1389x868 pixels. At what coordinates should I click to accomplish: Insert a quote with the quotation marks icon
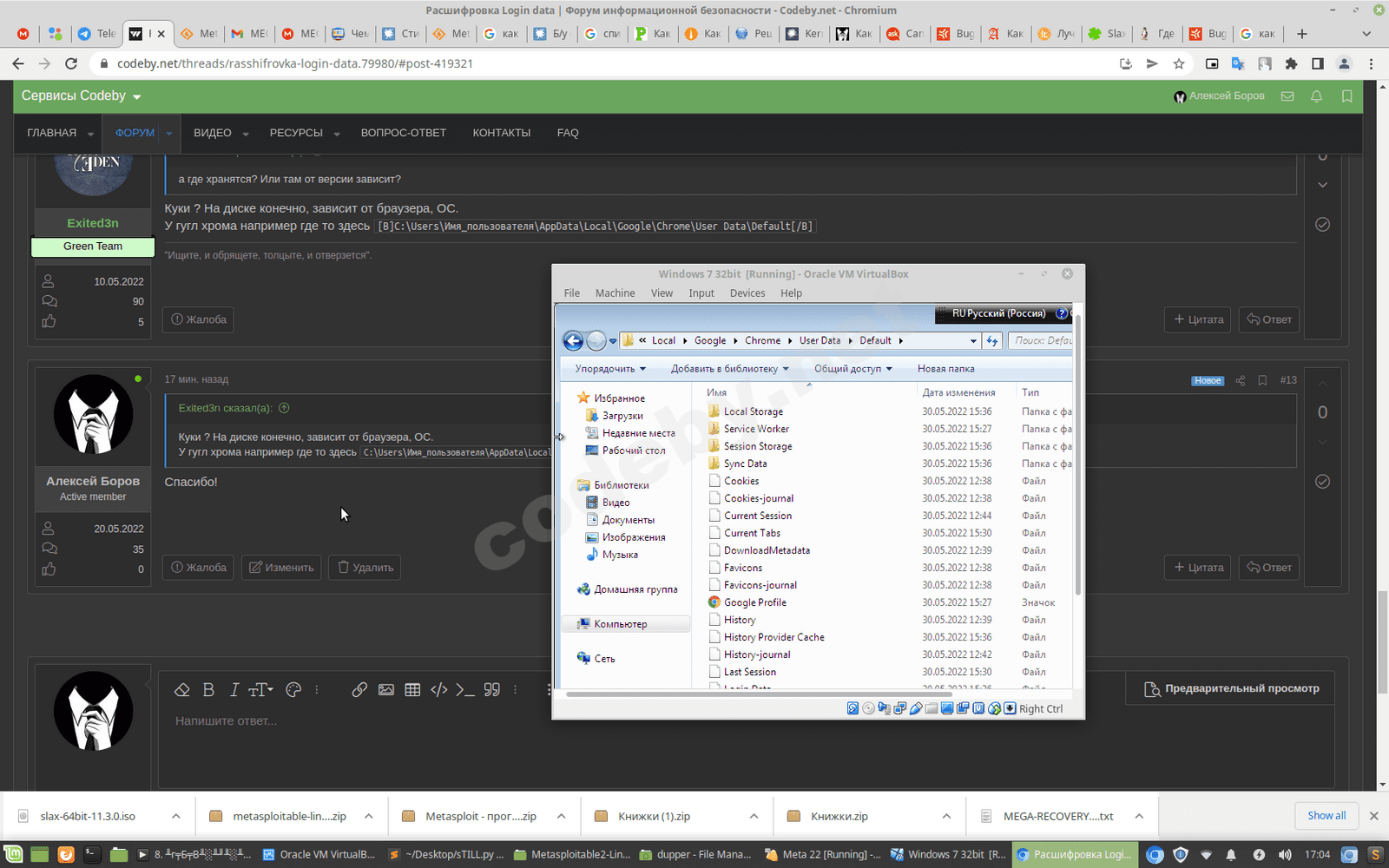tap(492, 689)
